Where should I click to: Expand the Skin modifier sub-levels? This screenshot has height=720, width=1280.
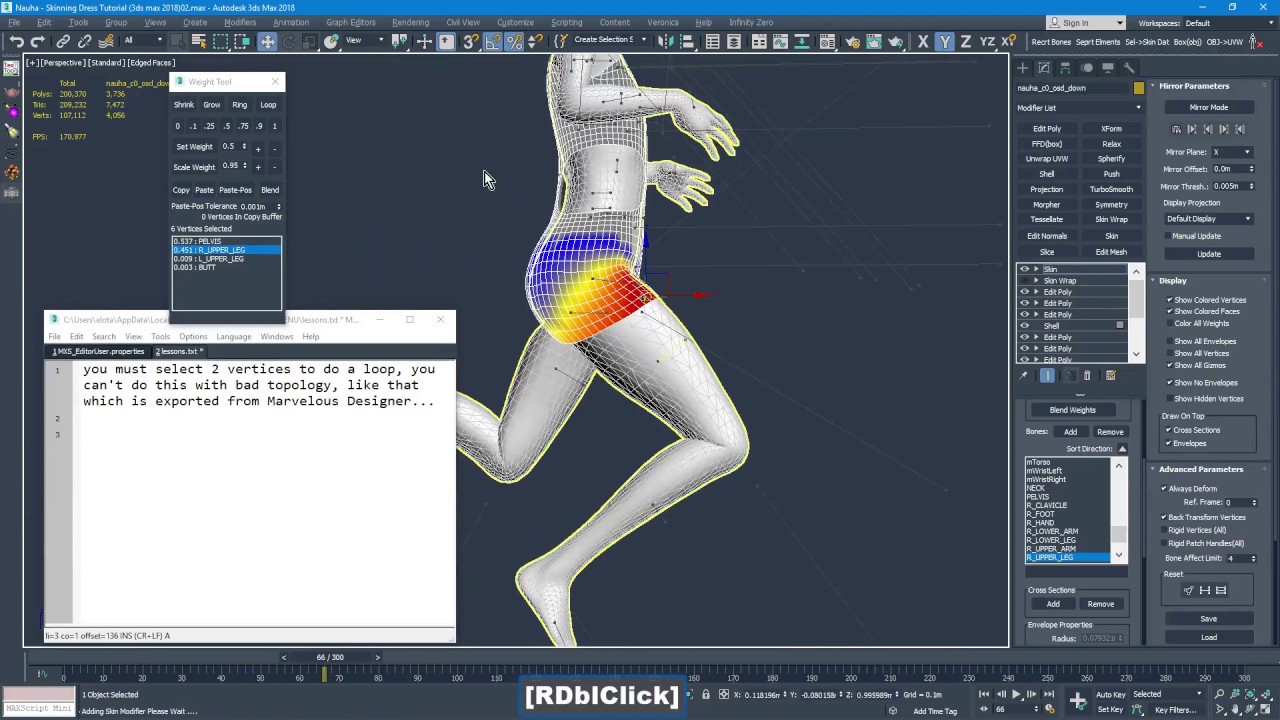click(1036, 269)
